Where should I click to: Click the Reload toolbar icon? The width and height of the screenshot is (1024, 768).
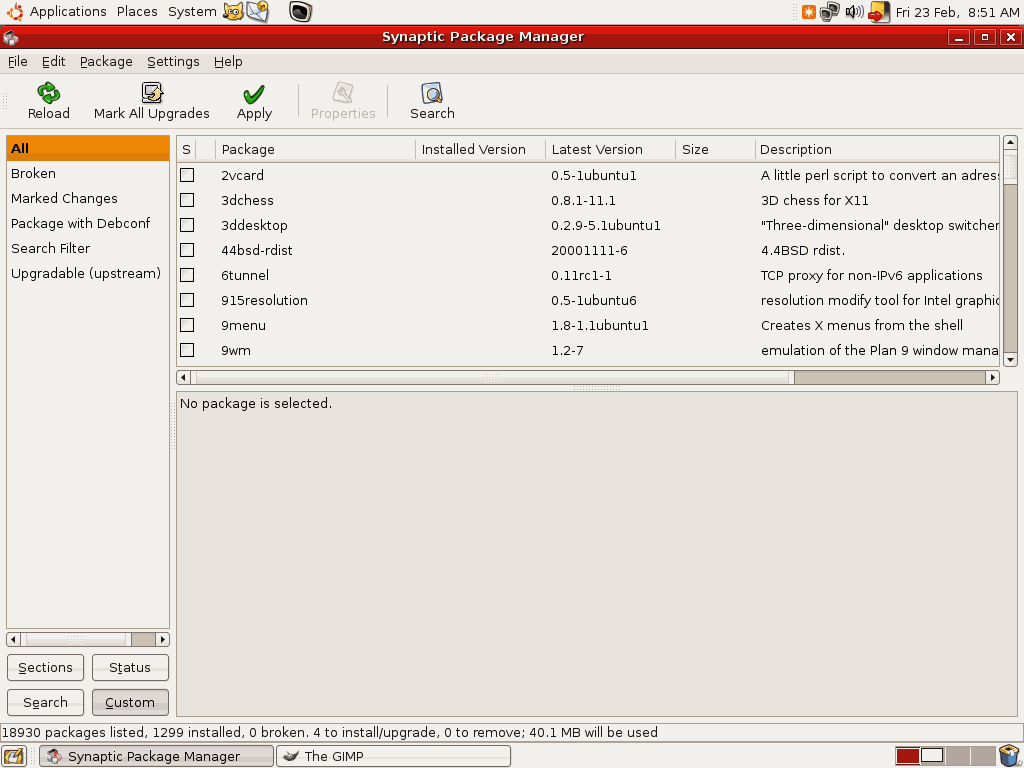point(48,93)
